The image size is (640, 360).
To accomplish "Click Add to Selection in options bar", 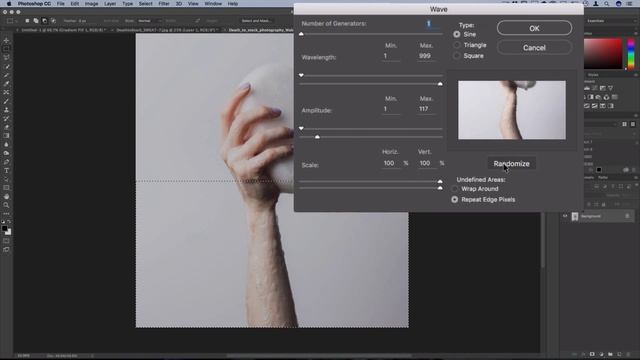I will coord(36,21).
